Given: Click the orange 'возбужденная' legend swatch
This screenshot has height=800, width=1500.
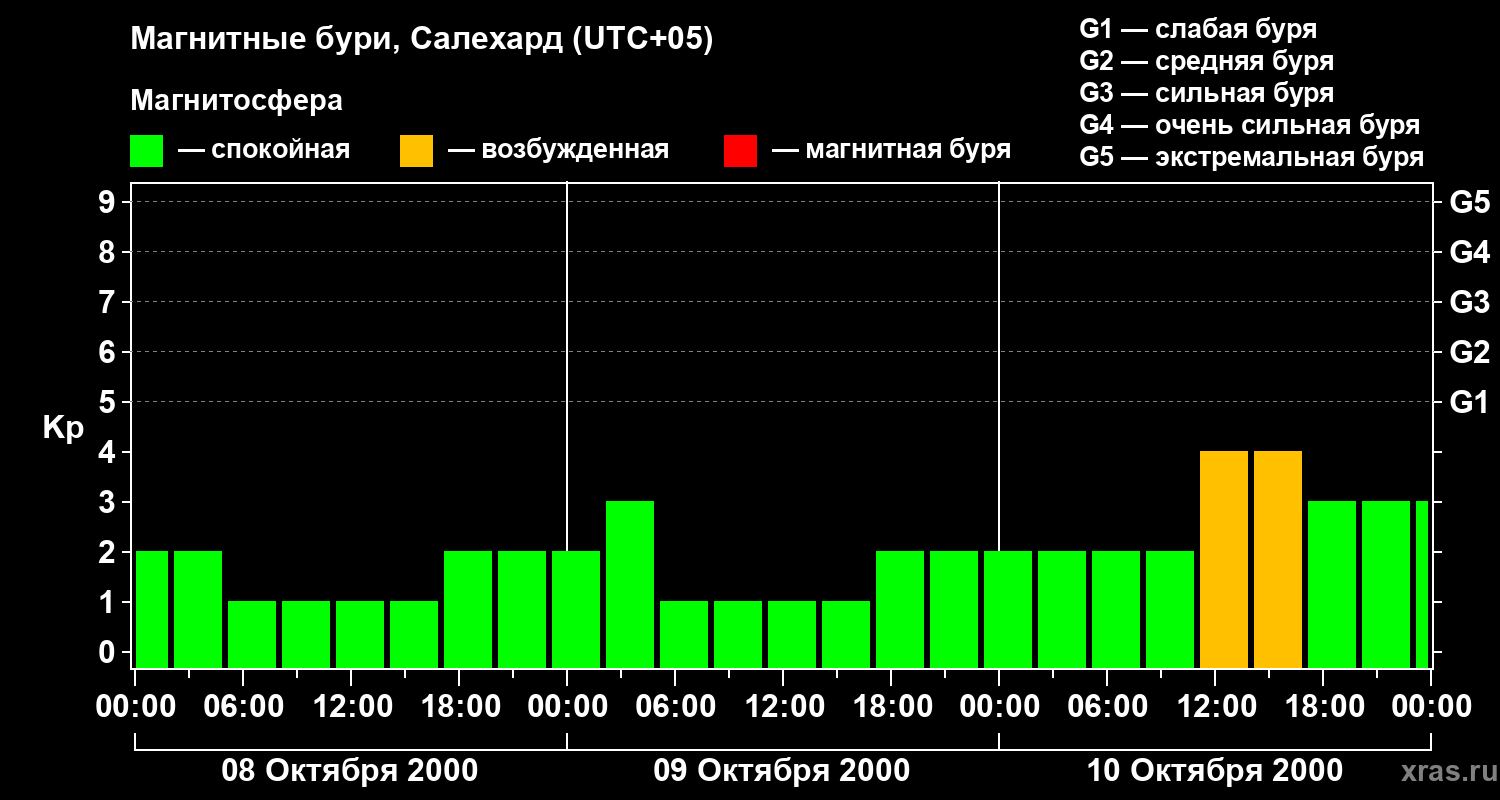Looking at the screenshot, I should [x=416, y=151].
